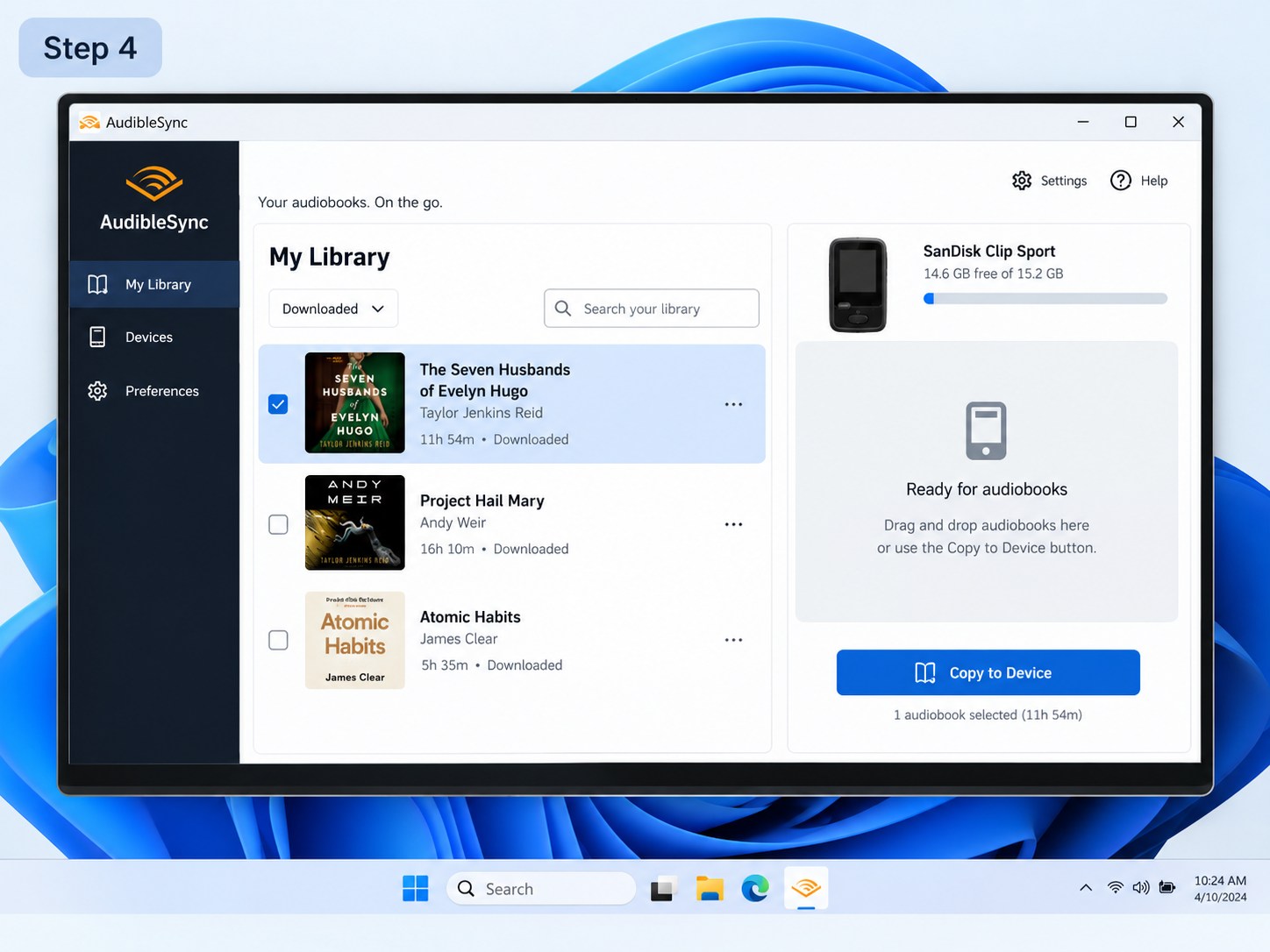1270x952 pixels.
Task: Click the My Library book icon
Action: [x=97, y=285]
